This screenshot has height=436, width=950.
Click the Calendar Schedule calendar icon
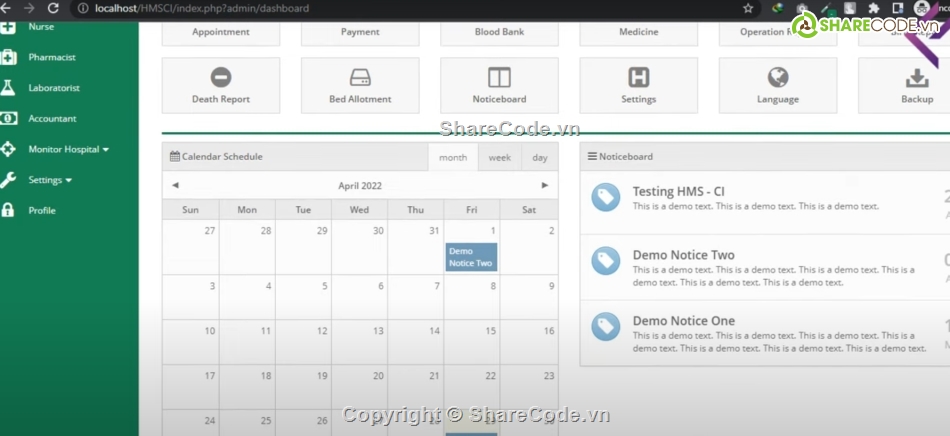[x=174, y=156]
